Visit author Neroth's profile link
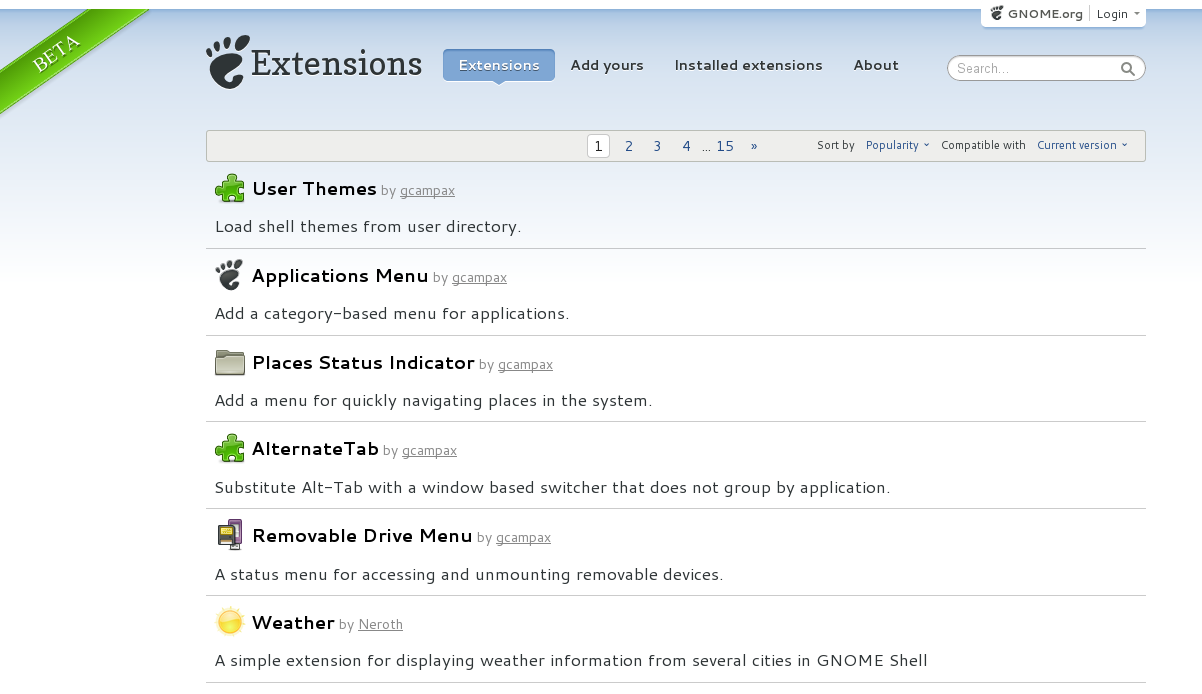This screenshot has height=694, width=1202. point(380,625)
